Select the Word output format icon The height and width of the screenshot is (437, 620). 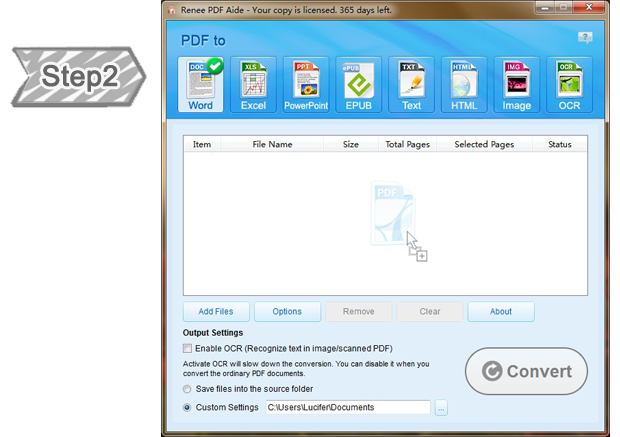click(x=201, y=84)
